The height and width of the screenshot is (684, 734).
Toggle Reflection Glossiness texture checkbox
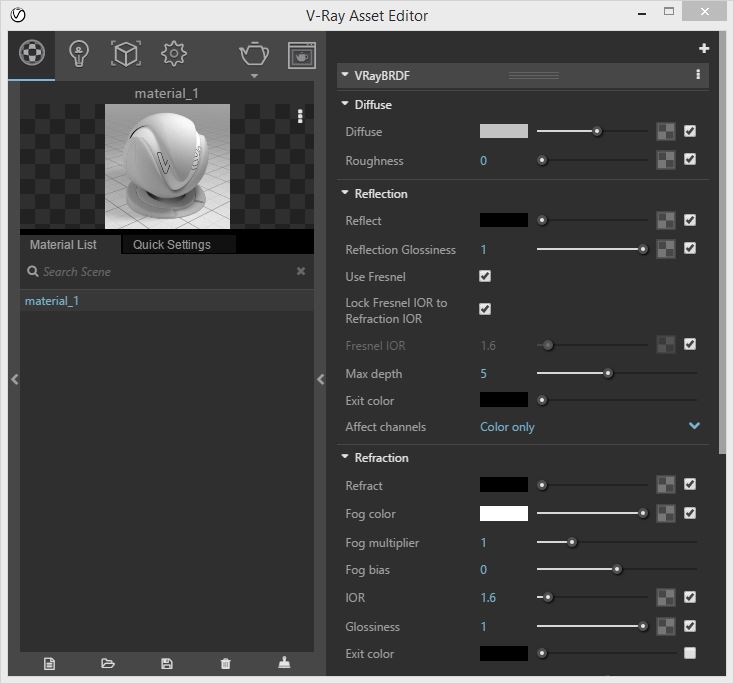(690, 248)
